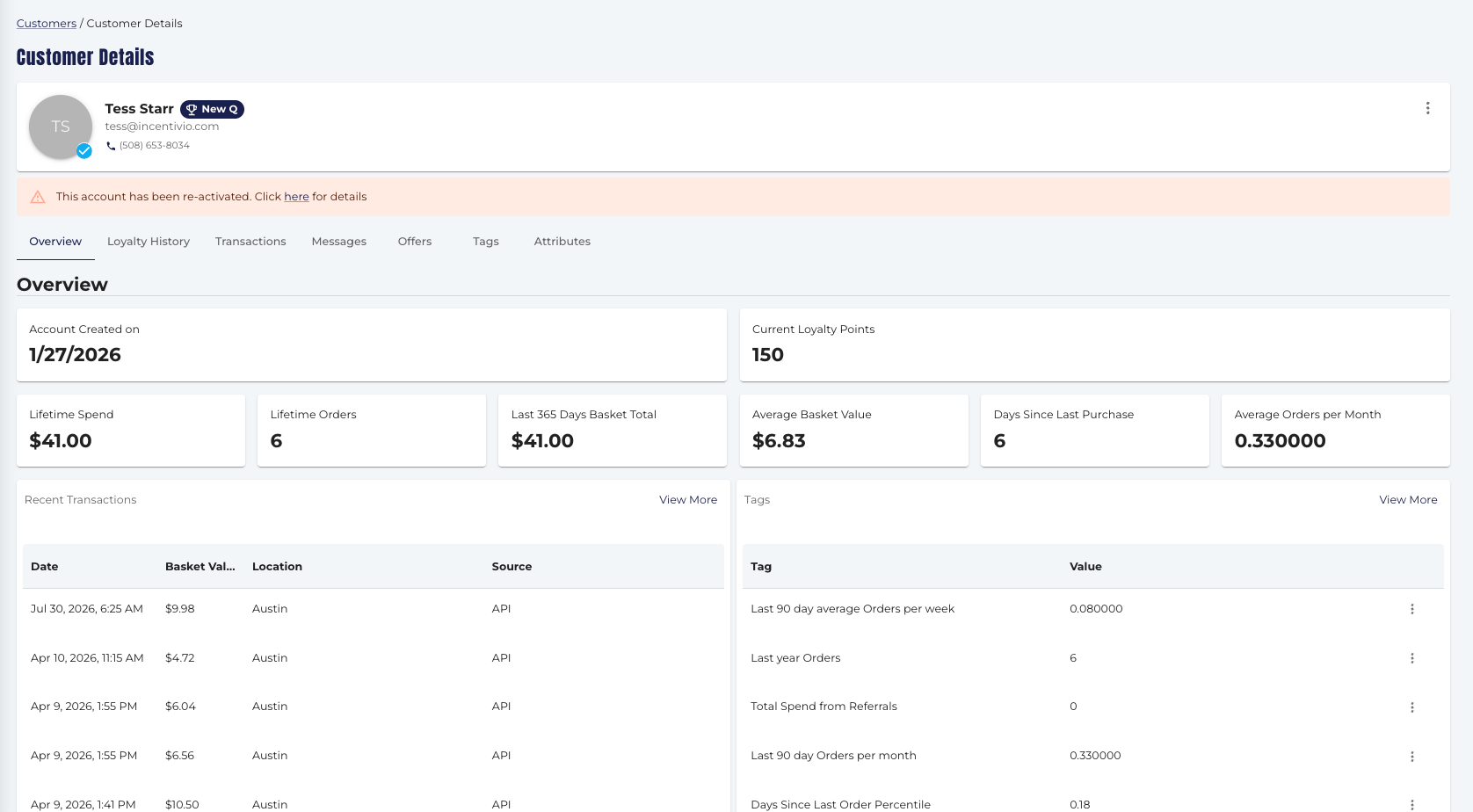
Task: Select the Jul 30, 2026 transaction row
Action: click(x=374, y=609)
